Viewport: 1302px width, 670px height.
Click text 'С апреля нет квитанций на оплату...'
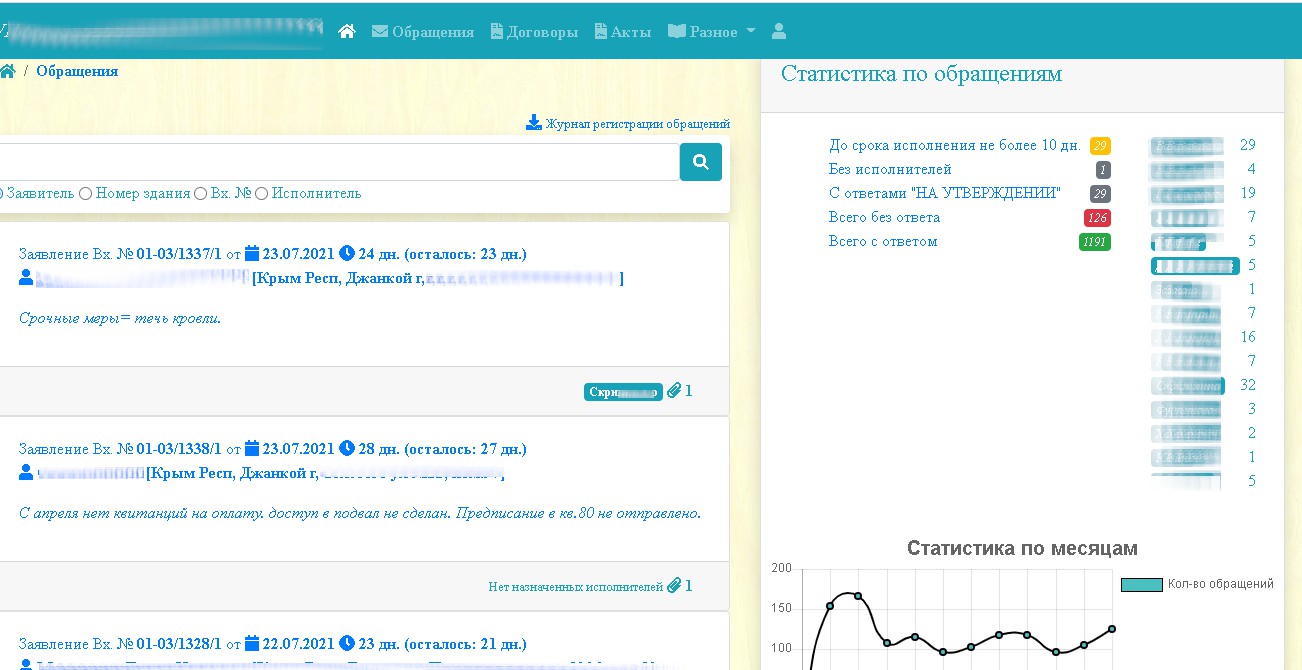coord(360,513)
